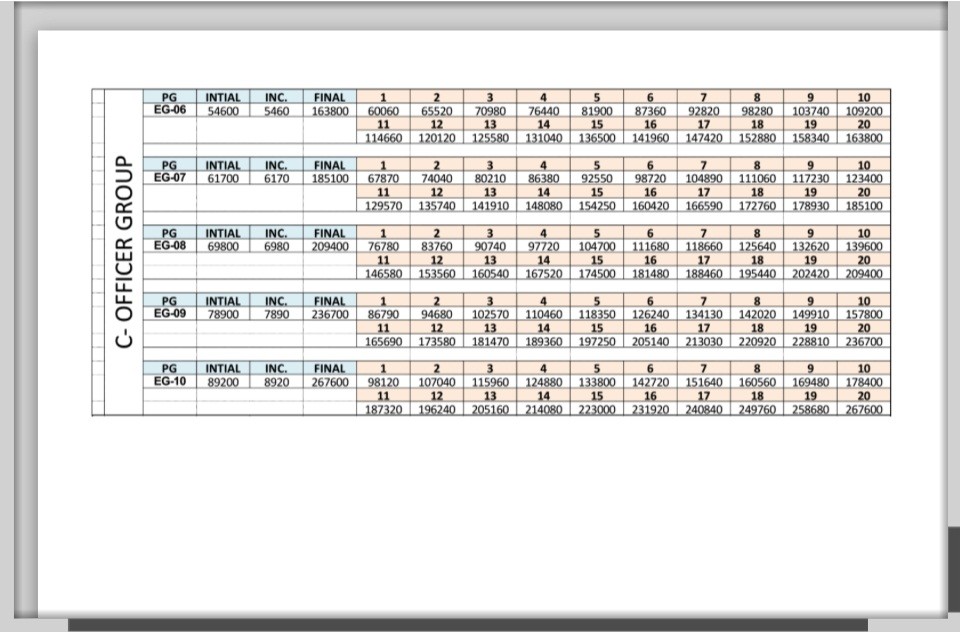Click the EG-07 pay grade cell
The image size is (960, 640).
(x=169, y=178)
